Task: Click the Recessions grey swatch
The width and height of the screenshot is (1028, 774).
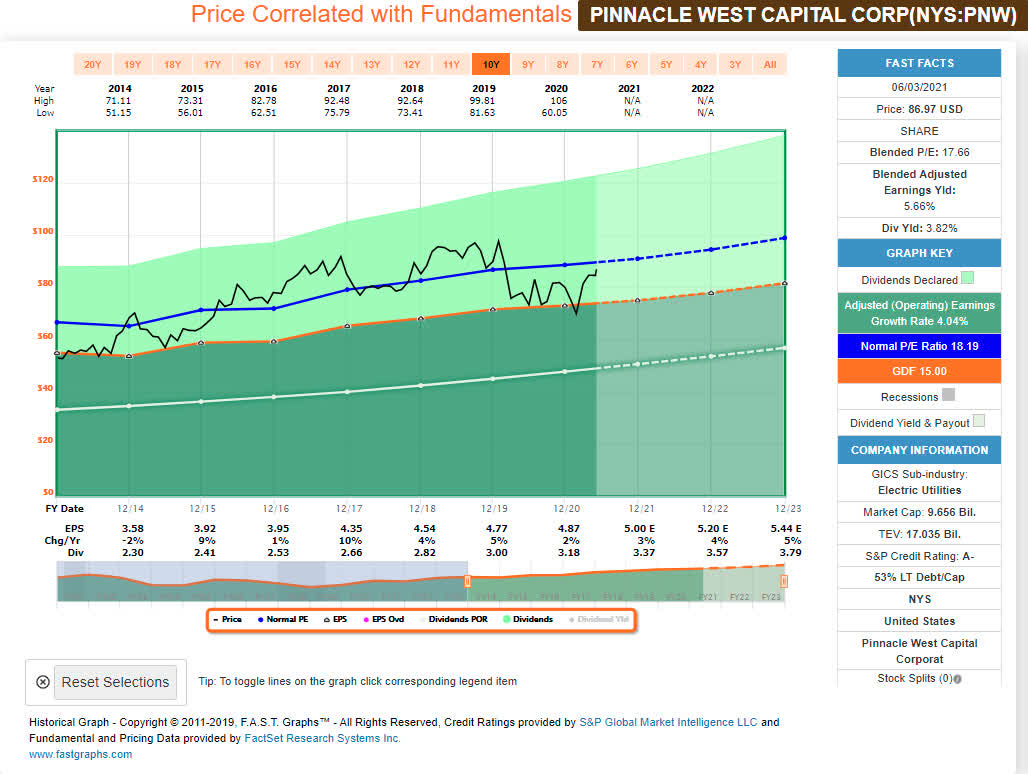Action: coord(948,395)
